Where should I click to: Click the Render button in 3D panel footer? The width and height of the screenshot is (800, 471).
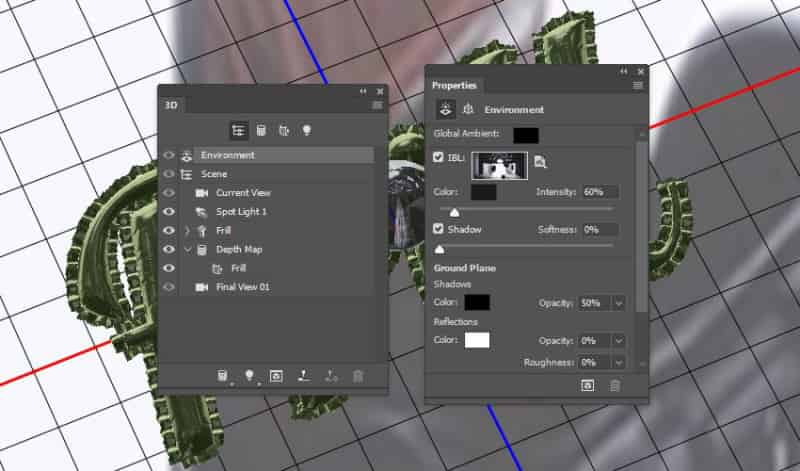(276, 376)
